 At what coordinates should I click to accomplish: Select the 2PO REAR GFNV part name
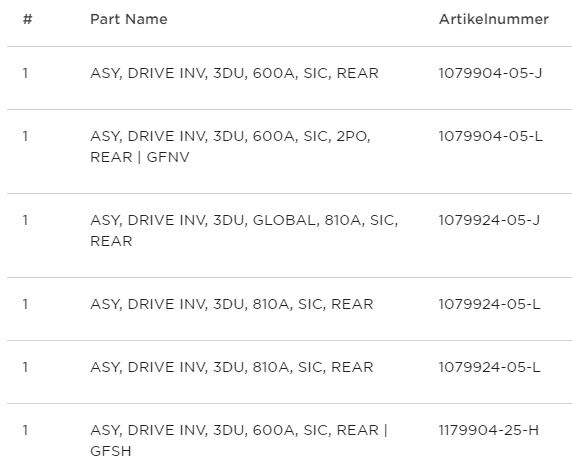click(230, 147)
